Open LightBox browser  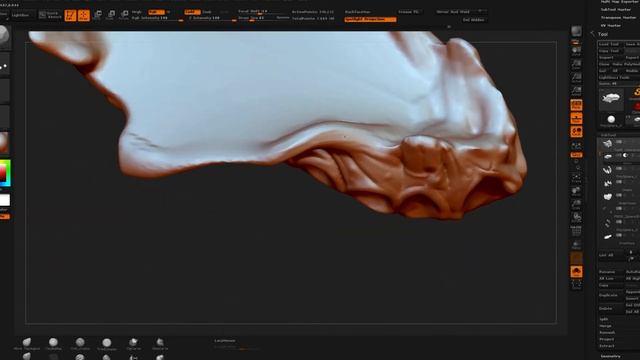(x=20, y=15)
